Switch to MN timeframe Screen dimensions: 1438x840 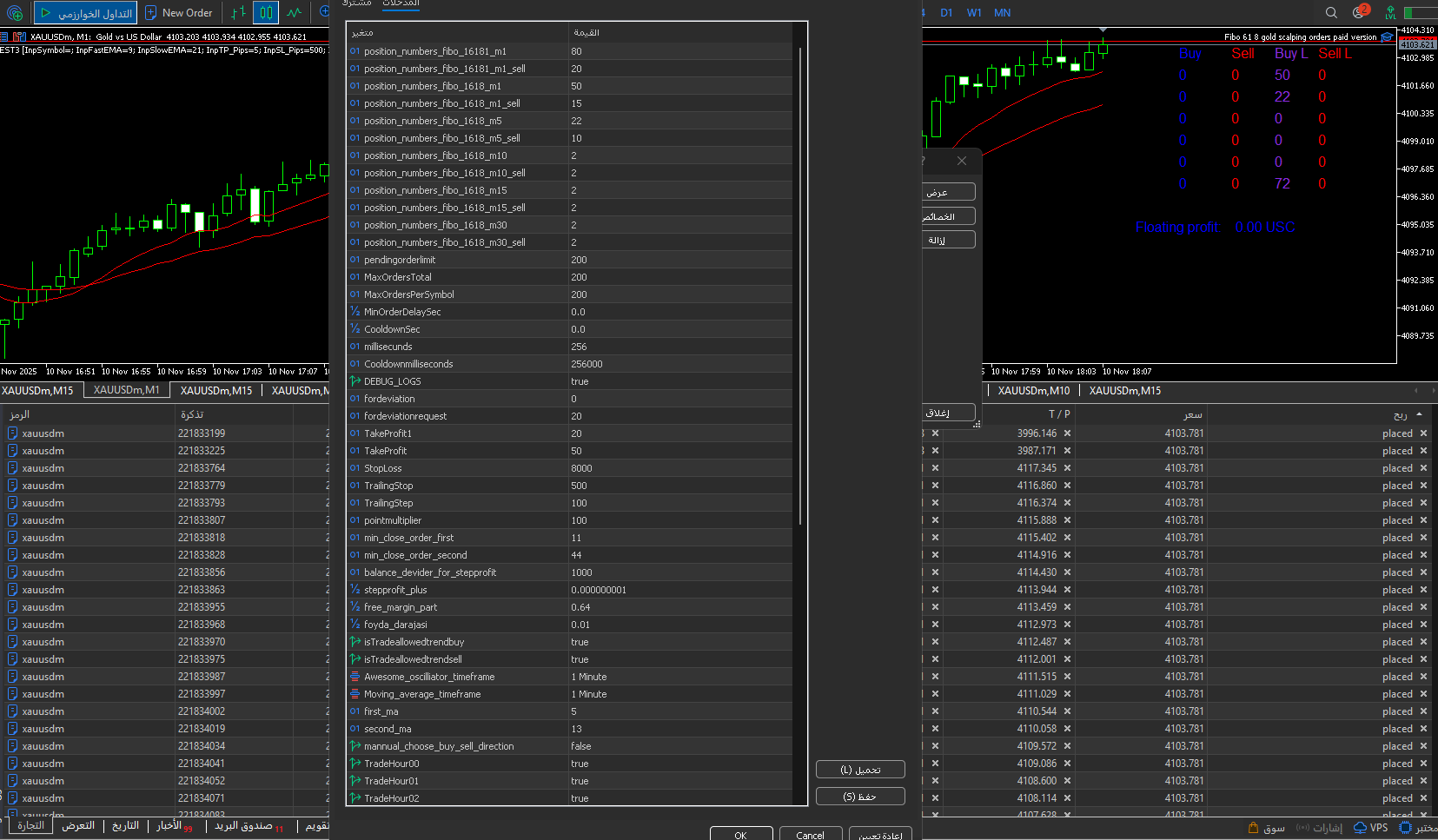[x=1002, y=13]
